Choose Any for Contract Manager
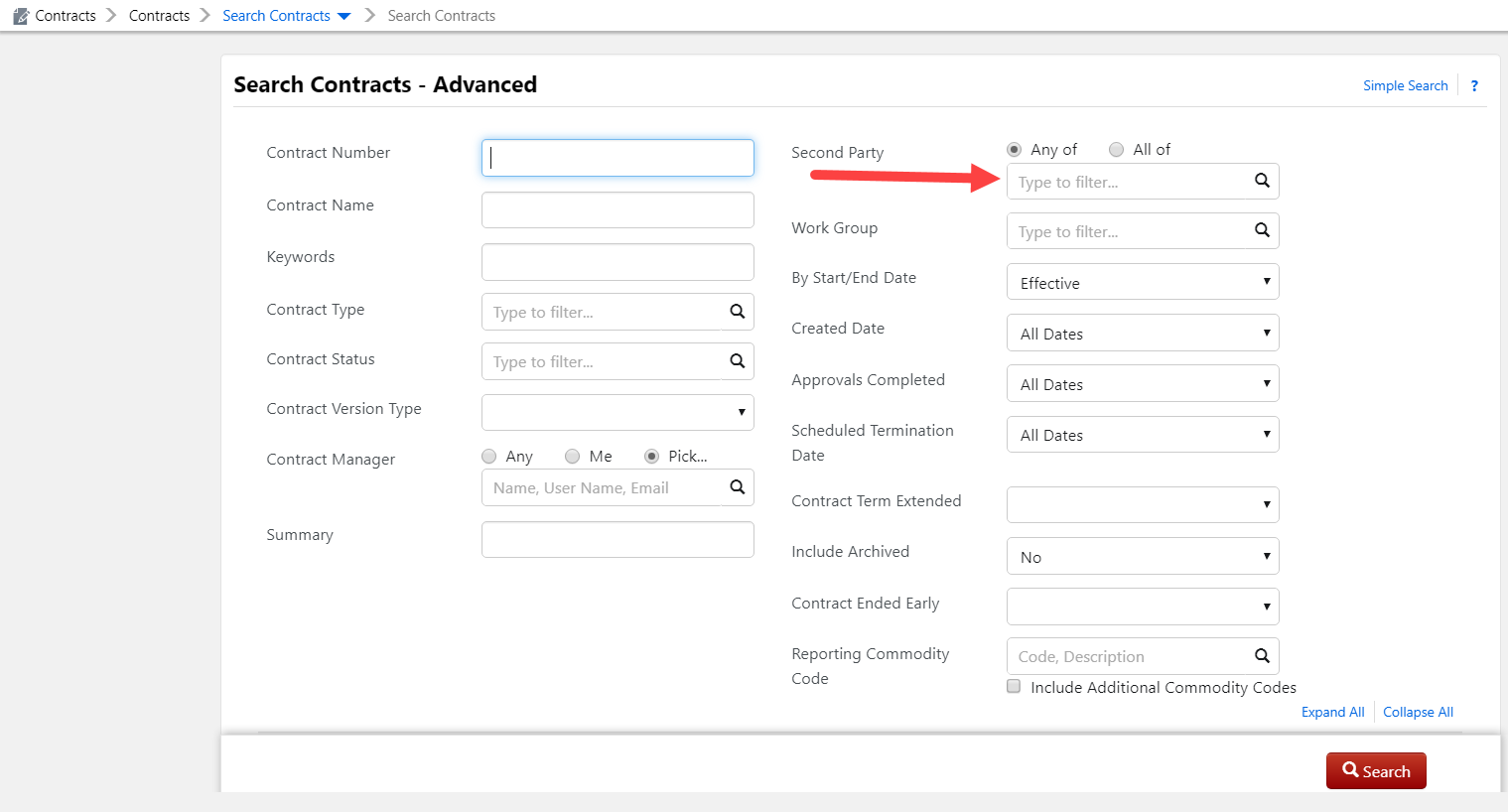1508x812 pixels. pos(488,457)
